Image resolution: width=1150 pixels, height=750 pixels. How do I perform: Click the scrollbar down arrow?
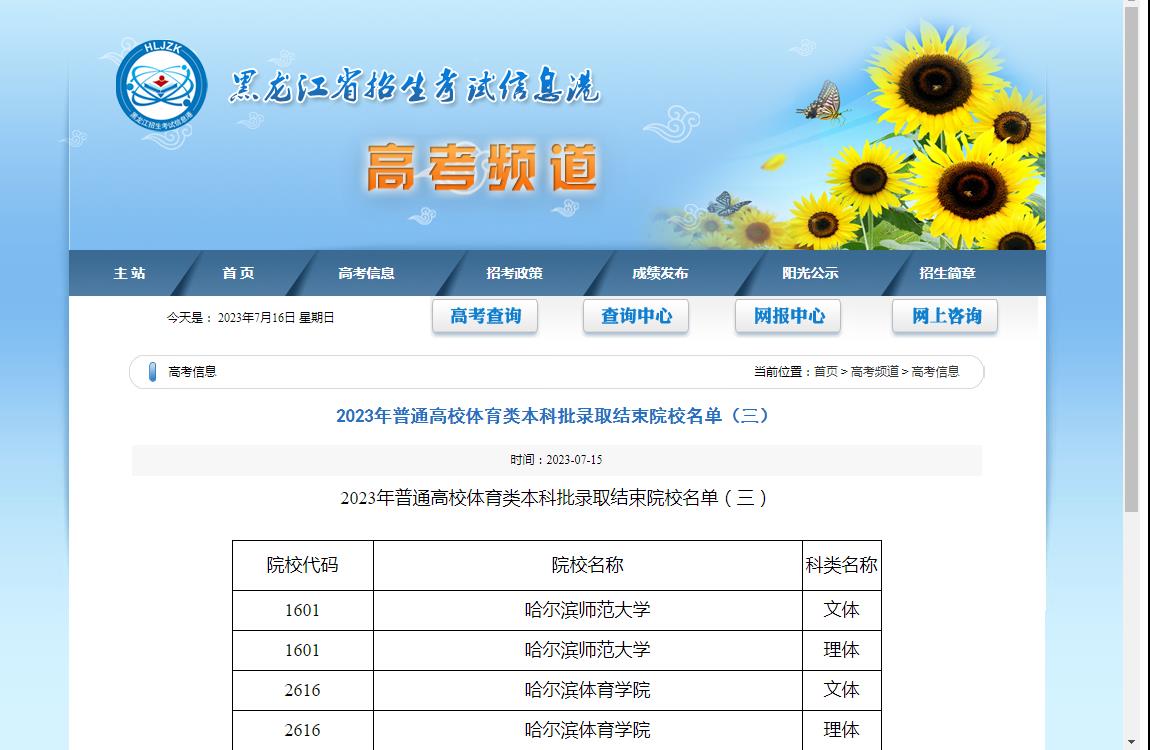1132,743
